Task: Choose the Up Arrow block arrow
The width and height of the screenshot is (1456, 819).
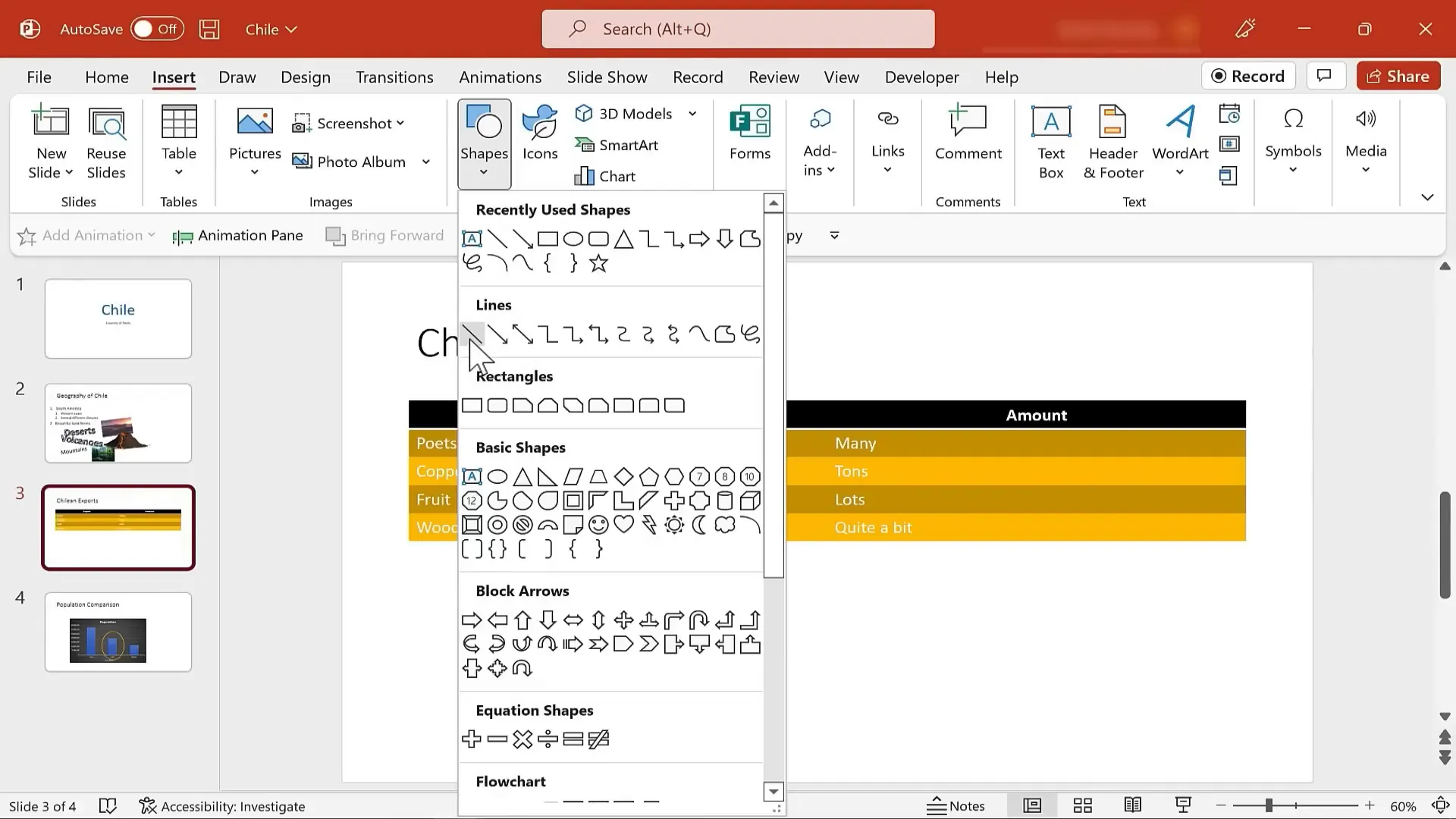Action: pos(522,620)
